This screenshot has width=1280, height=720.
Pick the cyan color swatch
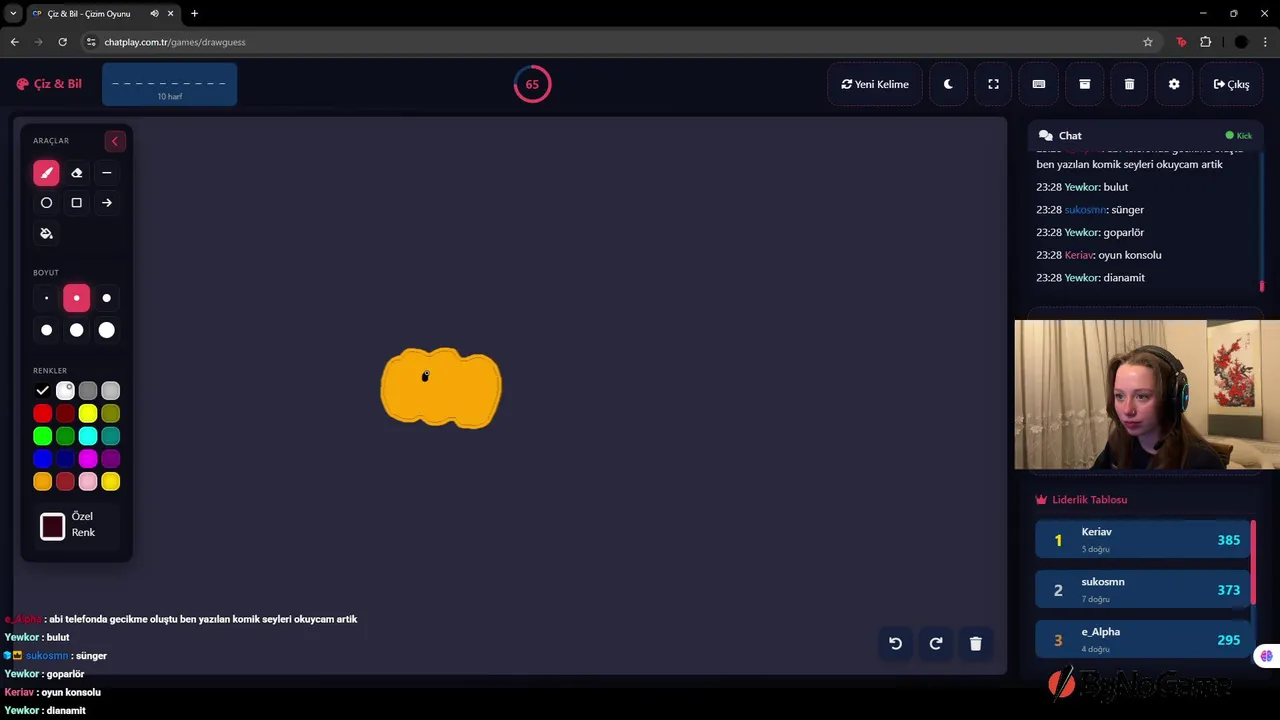point(88,436)
